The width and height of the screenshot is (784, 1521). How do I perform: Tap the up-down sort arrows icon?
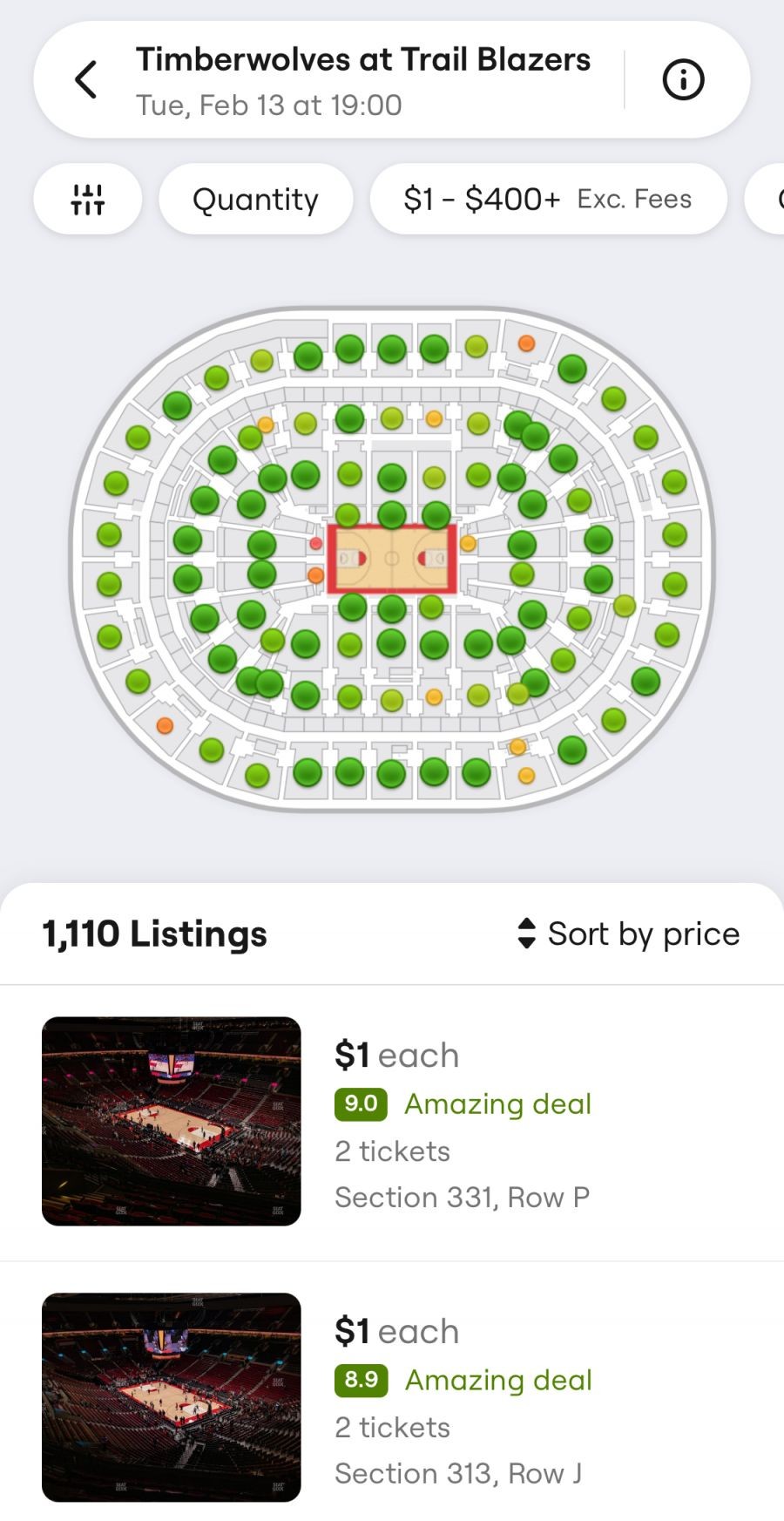point(526,934)
